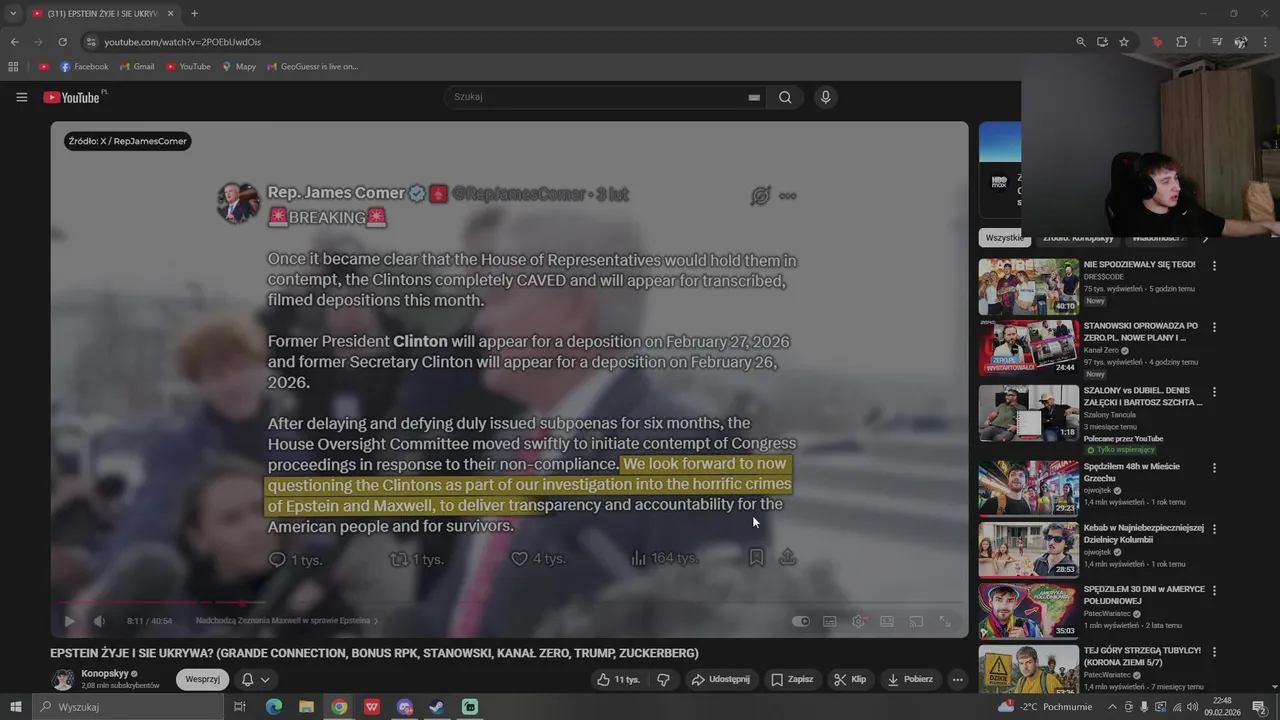The image size is (1280, 720).
Task: Like the video (11 tys.)
Action: coord(618,679)
